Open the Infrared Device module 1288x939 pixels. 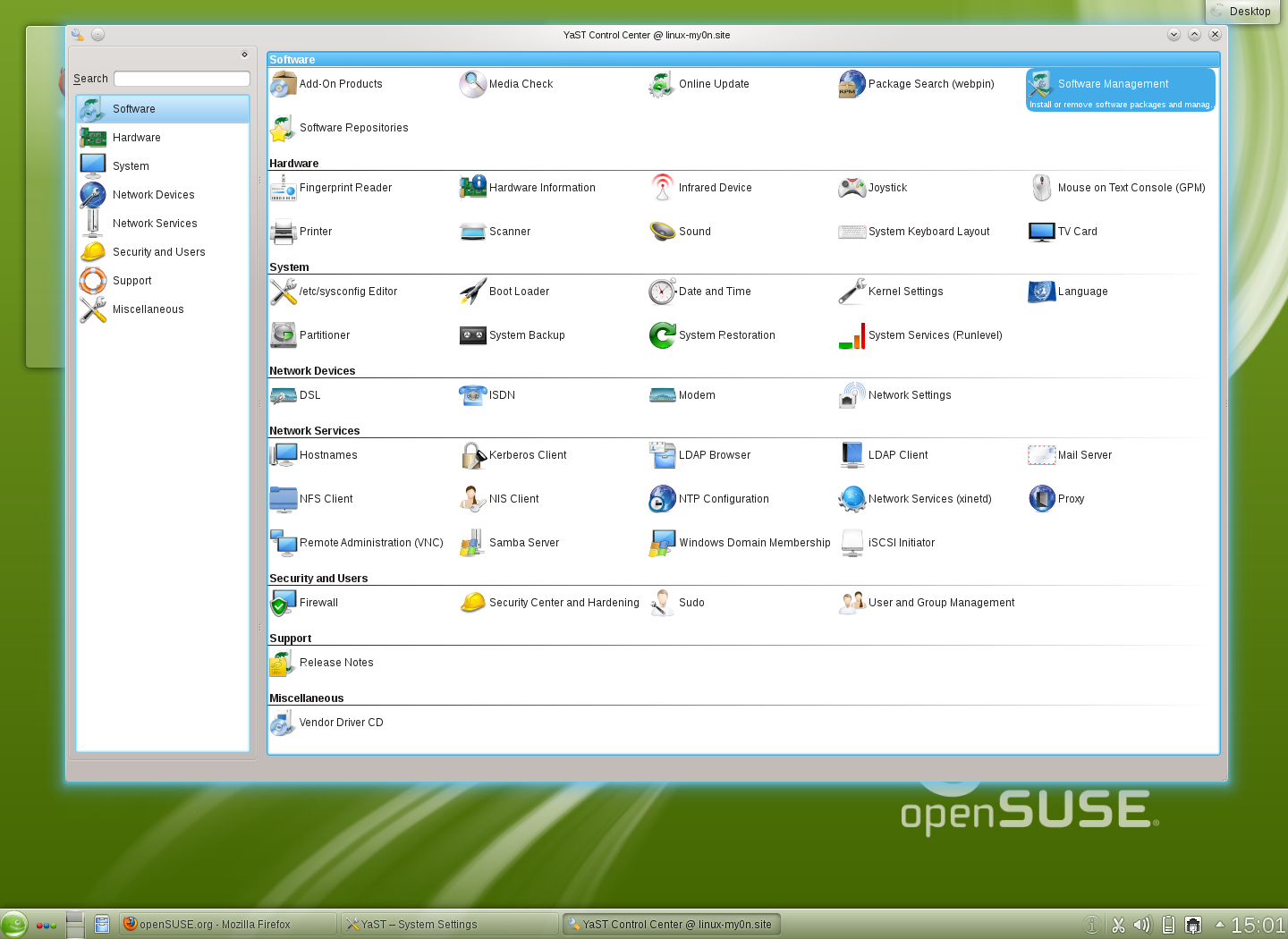click(x=700, y=188)
